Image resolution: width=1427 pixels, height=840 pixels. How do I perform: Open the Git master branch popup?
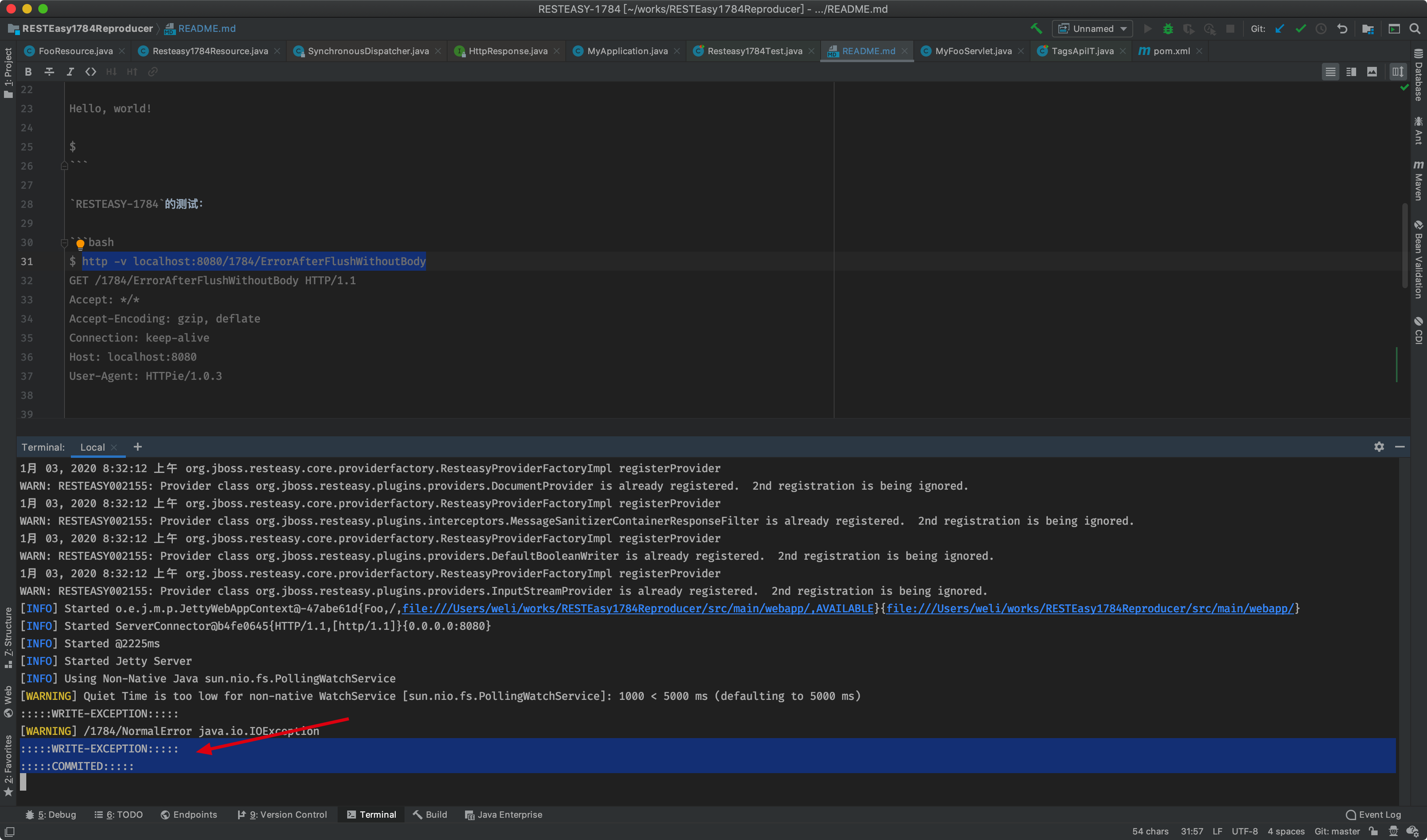(1336, 831)
